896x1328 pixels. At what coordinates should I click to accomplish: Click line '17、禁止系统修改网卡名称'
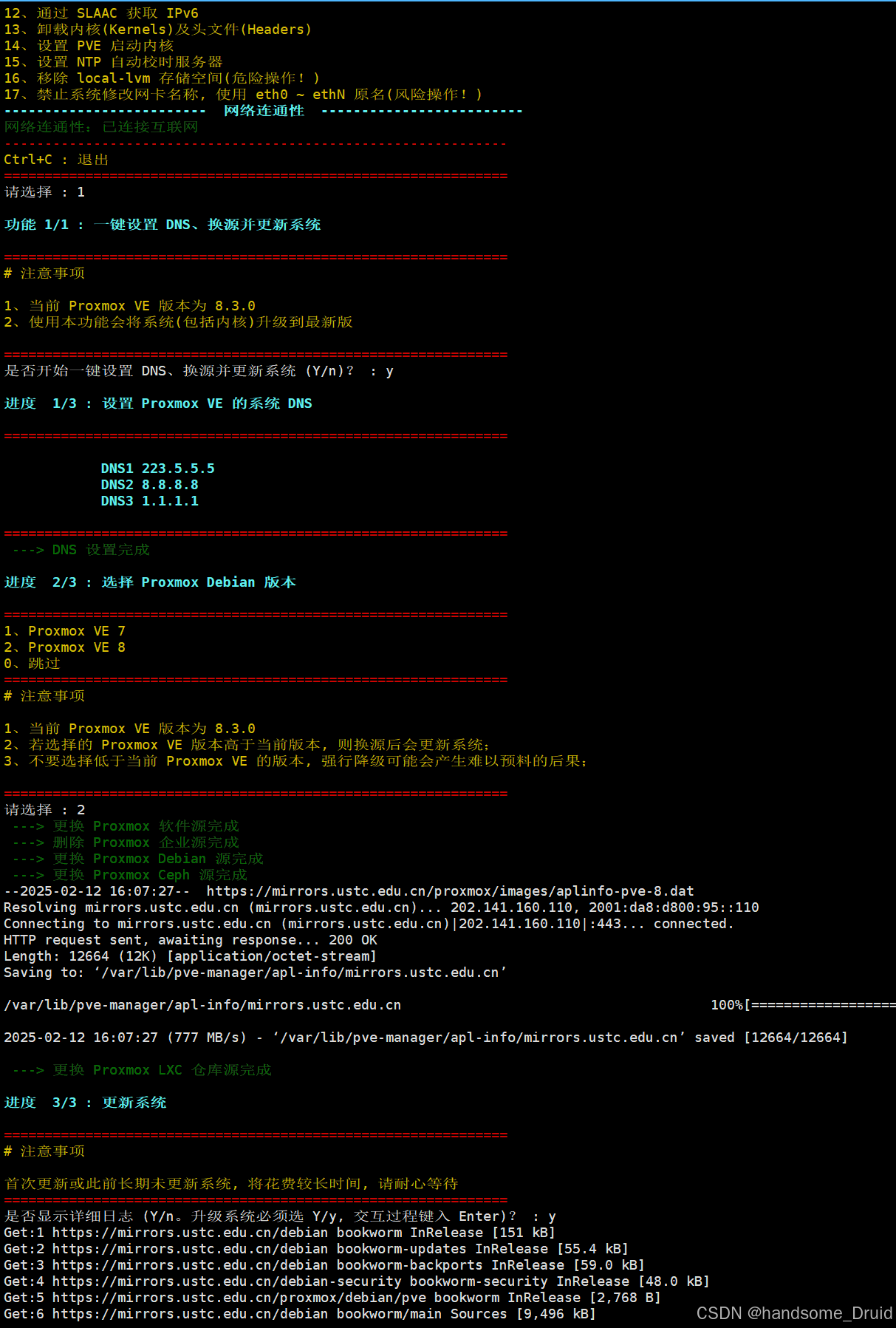tap(243, 95)
